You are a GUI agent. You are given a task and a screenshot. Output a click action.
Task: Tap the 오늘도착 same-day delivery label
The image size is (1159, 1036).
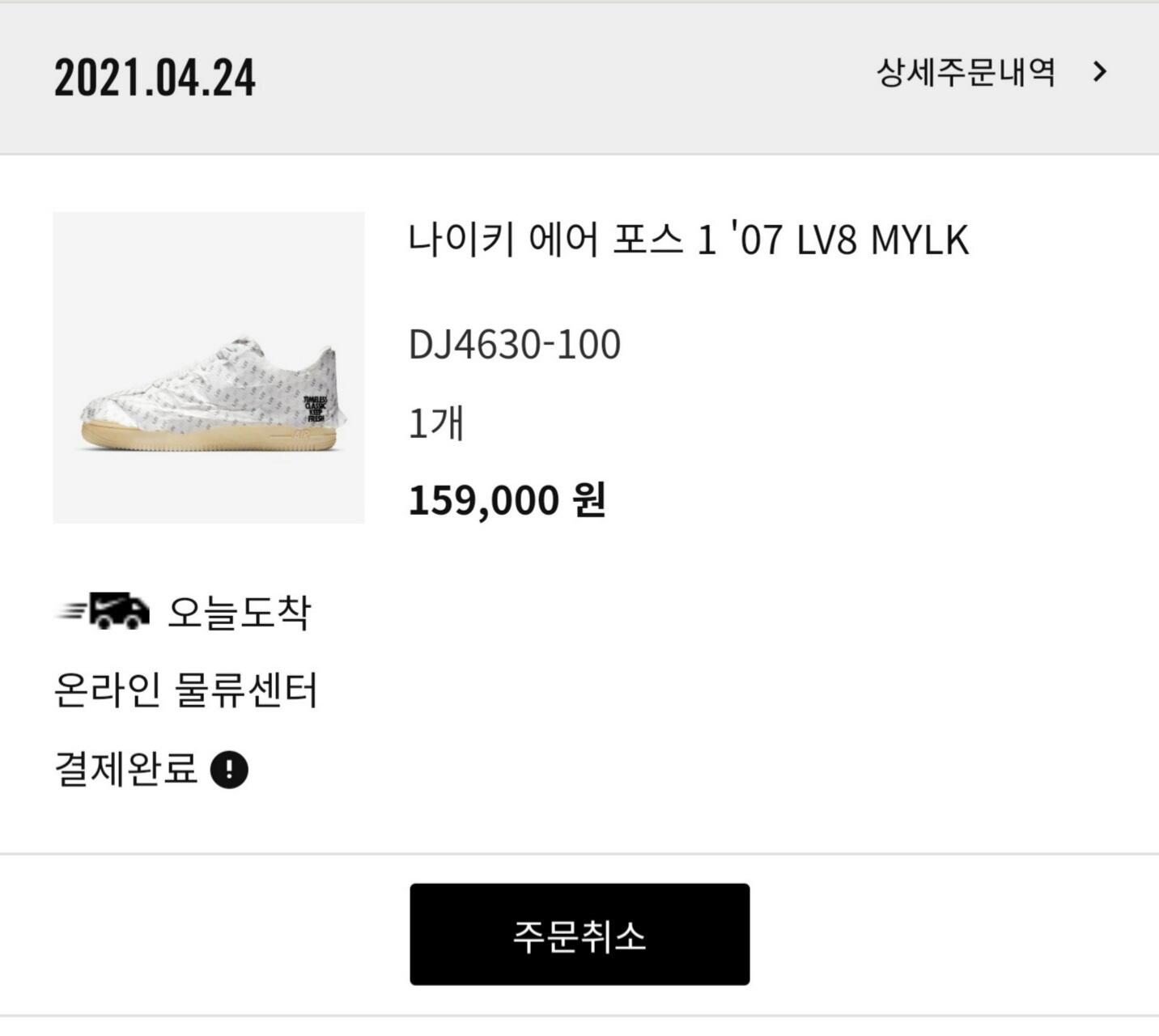(239, 612)
